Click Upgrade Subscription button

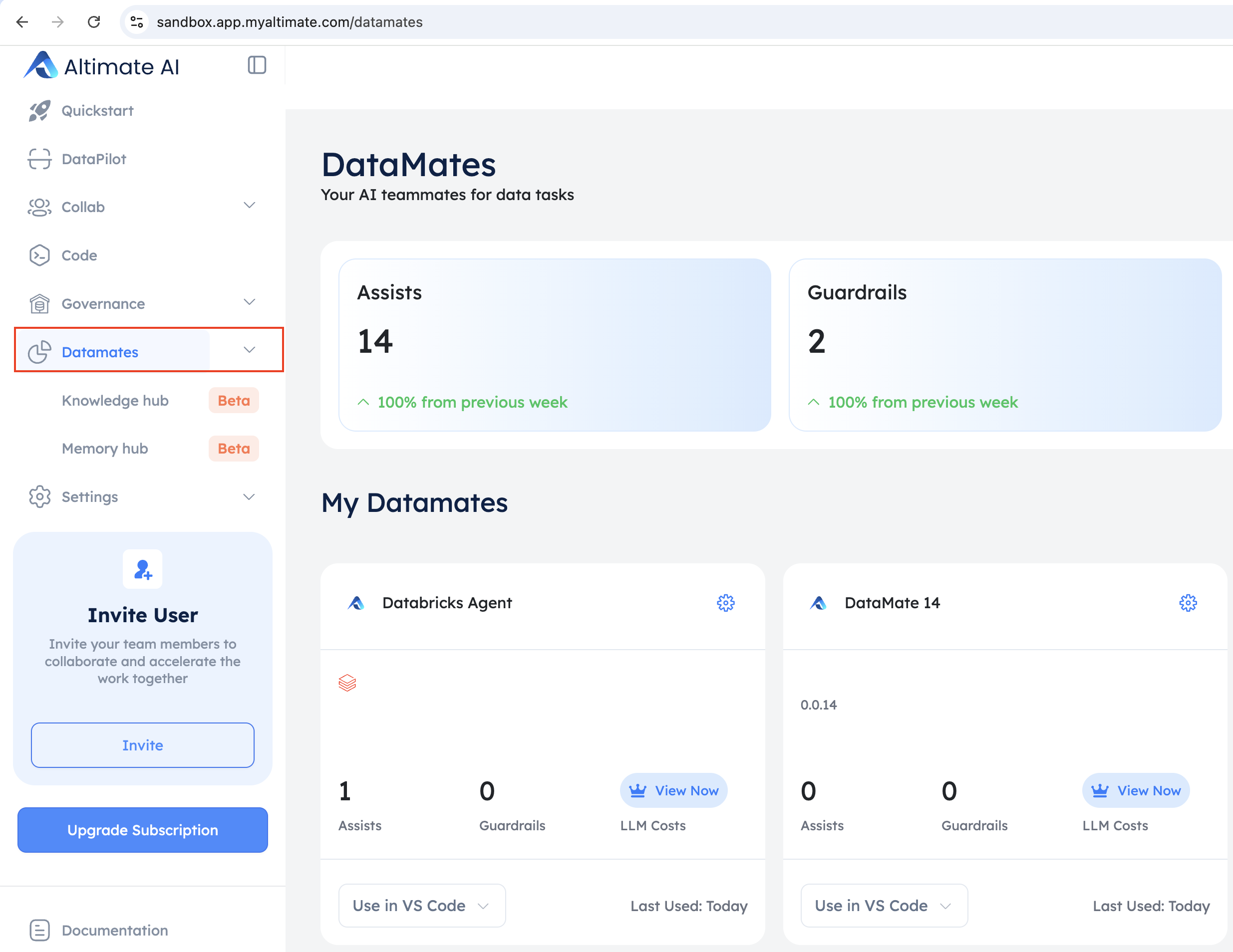click(143, 830)
